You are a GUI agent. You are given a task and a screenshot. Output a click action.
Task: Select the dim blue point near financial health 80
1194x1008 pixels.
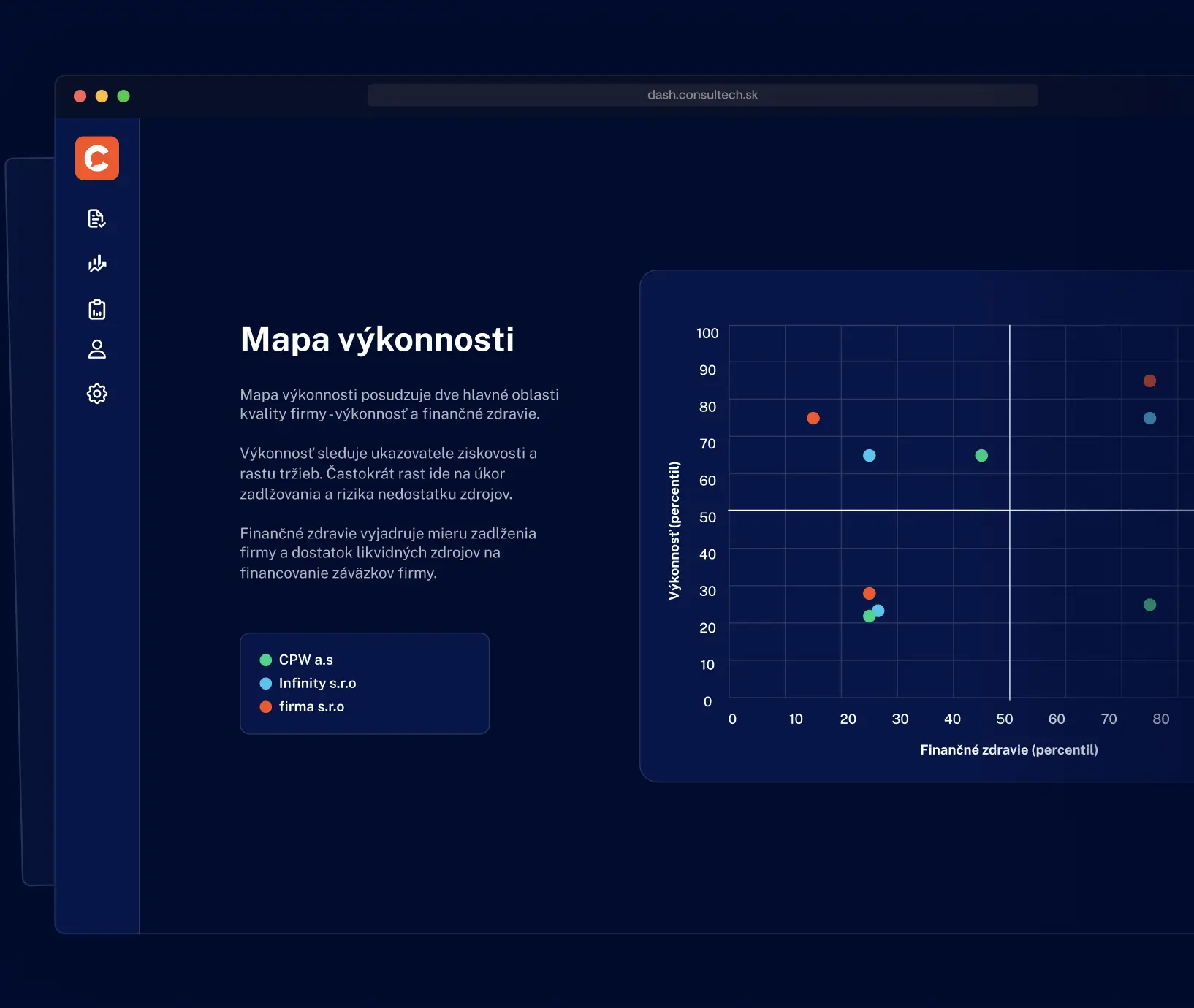pyautogui.click(x=1149, y=418)
